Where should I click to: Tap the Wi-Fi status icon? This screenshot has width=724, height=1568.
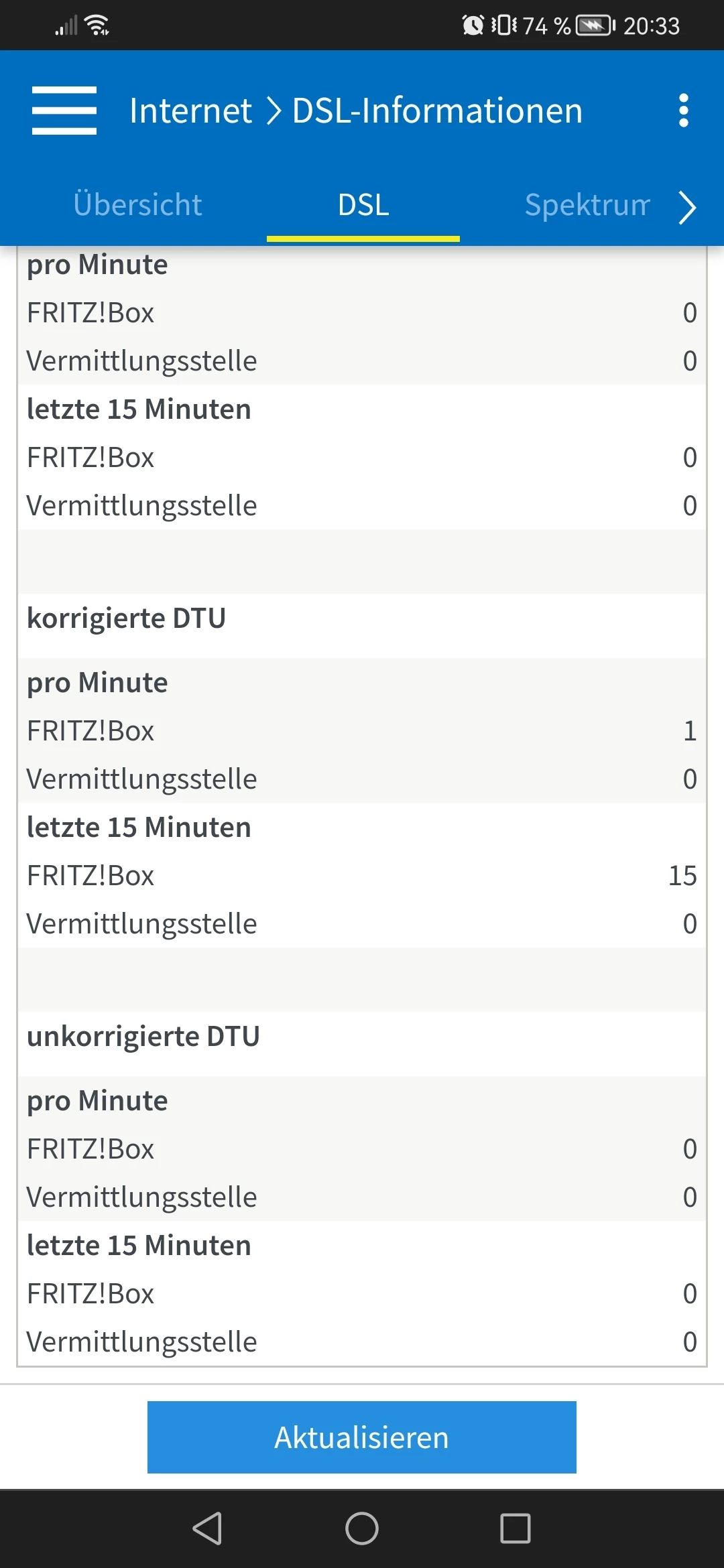tap(98, 25)
